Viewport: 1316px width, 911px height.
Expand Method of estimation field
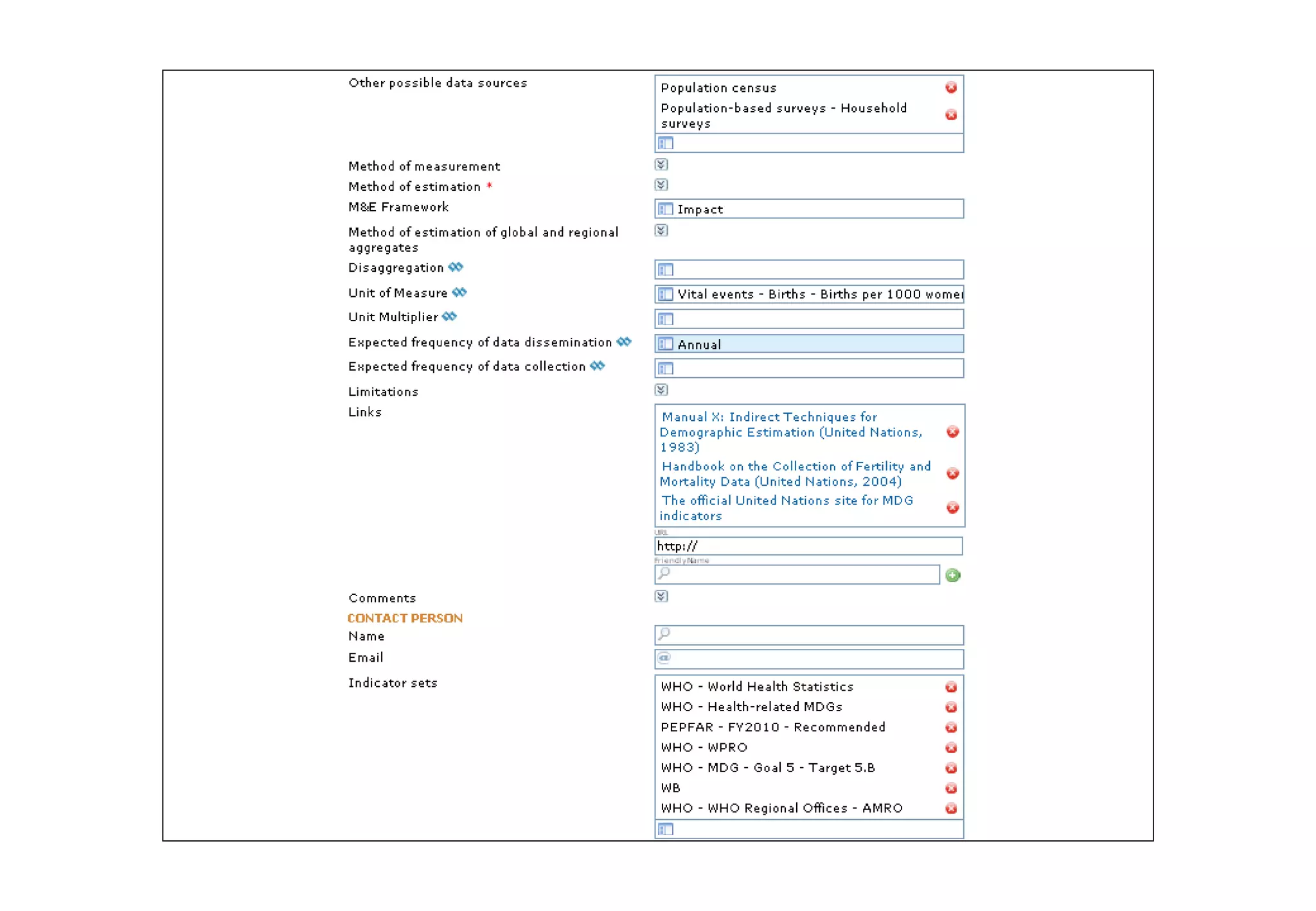pyautogui.click(x=661, y=185)
